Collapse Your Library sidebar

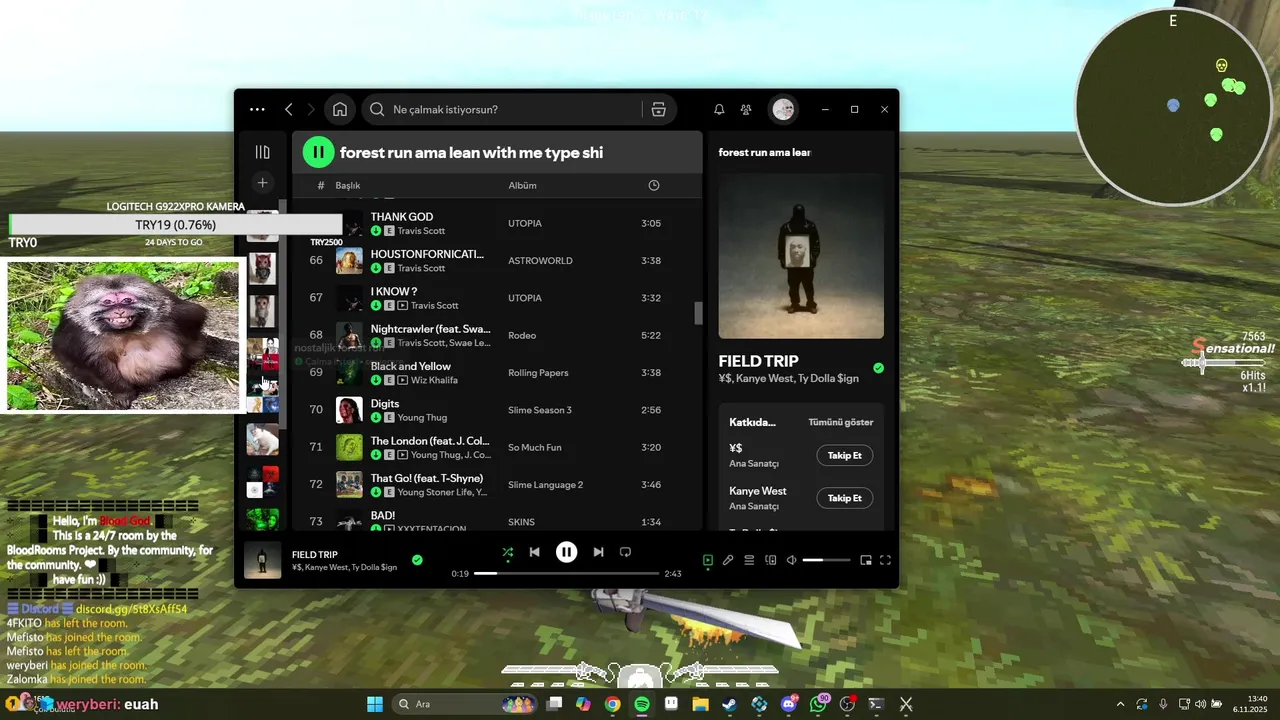point(262,152)
